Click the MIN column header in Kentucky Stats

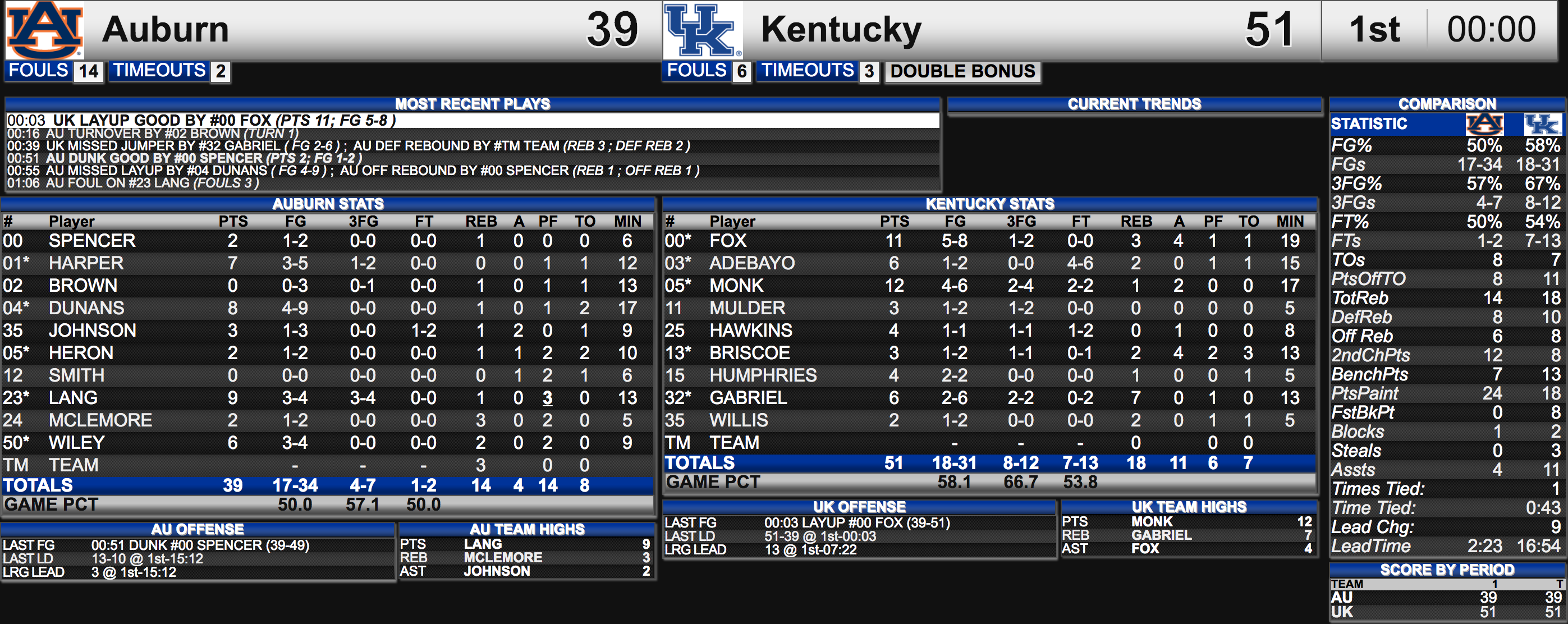(1290, 221)
